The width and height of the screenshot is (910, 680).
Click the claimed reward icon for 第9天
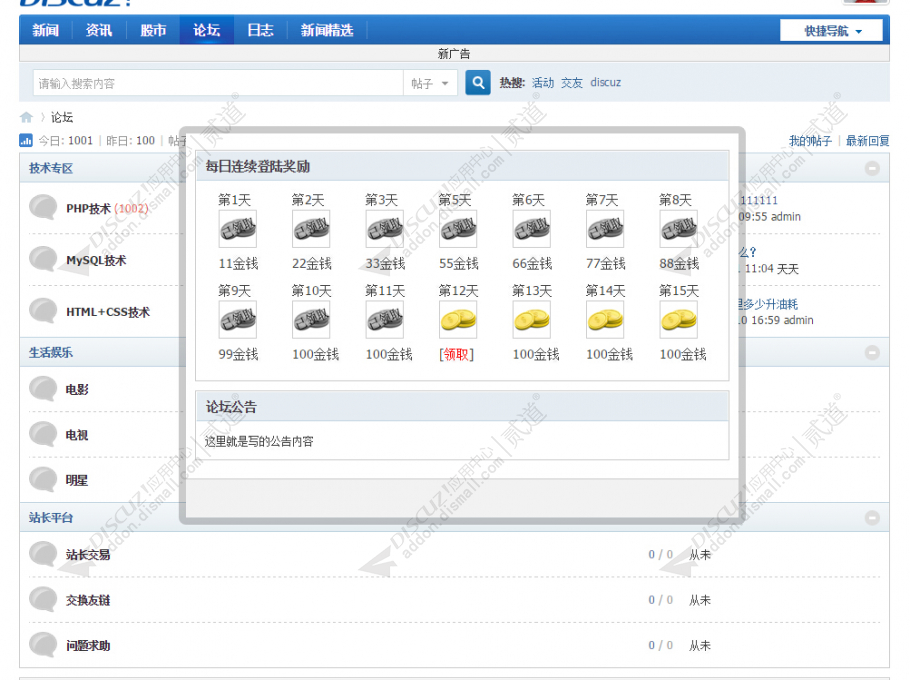tap(238, 320)
